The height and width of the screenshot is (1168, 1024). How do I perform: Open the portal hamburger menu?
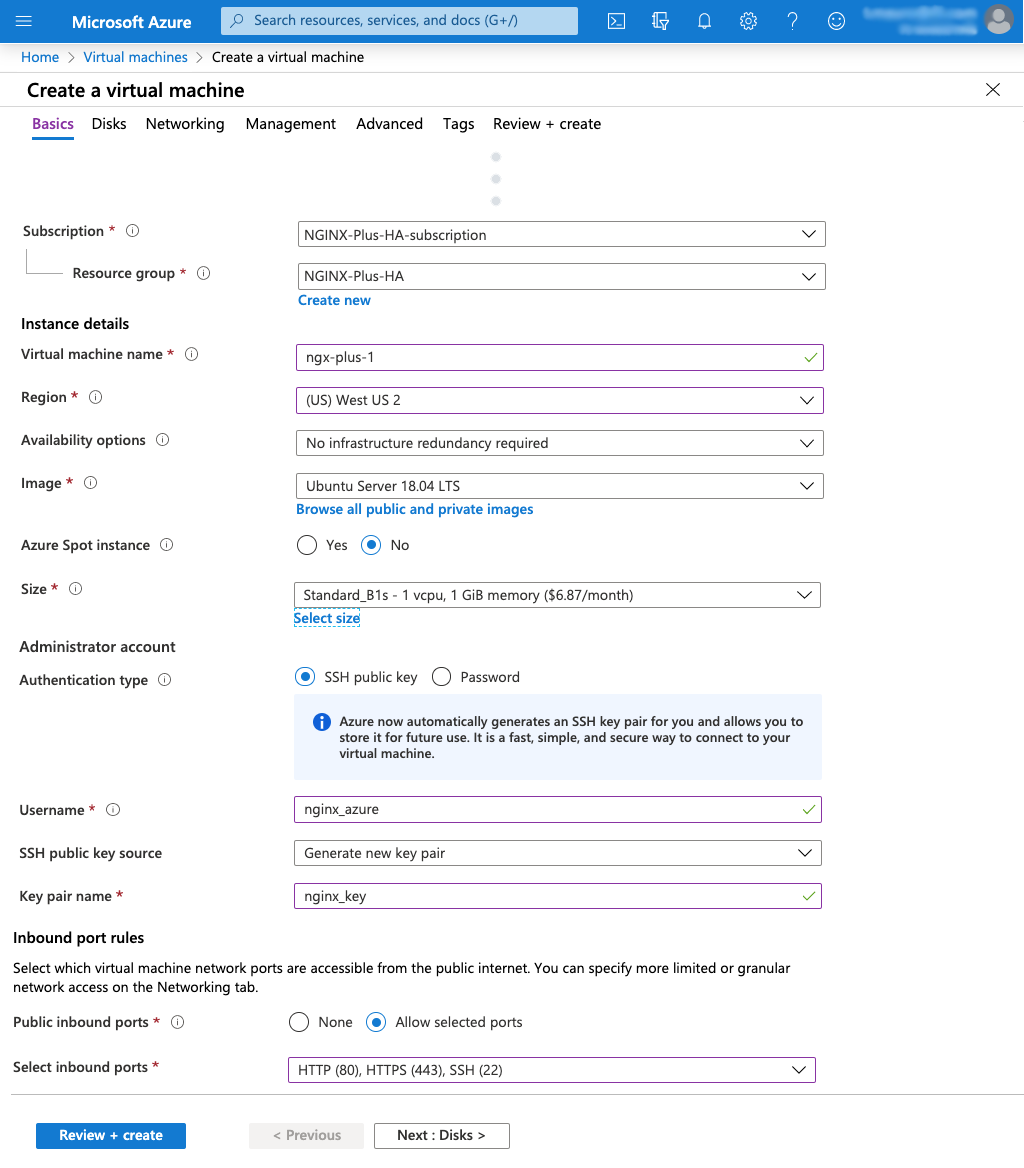pos(24,20)
